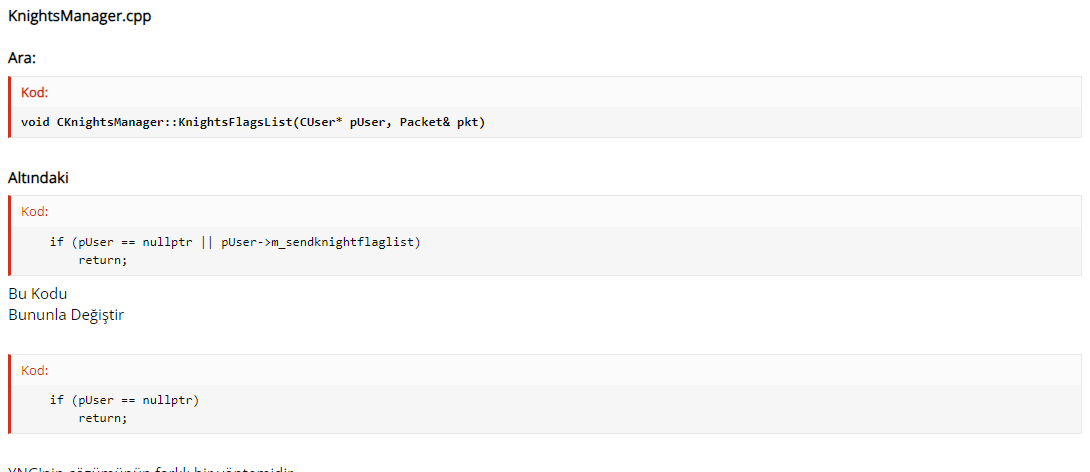Click the KnightsFlagsList function signature code line
Image resolution: width=1090 pixels, height=472 pixels.
[x=253, y=122]
